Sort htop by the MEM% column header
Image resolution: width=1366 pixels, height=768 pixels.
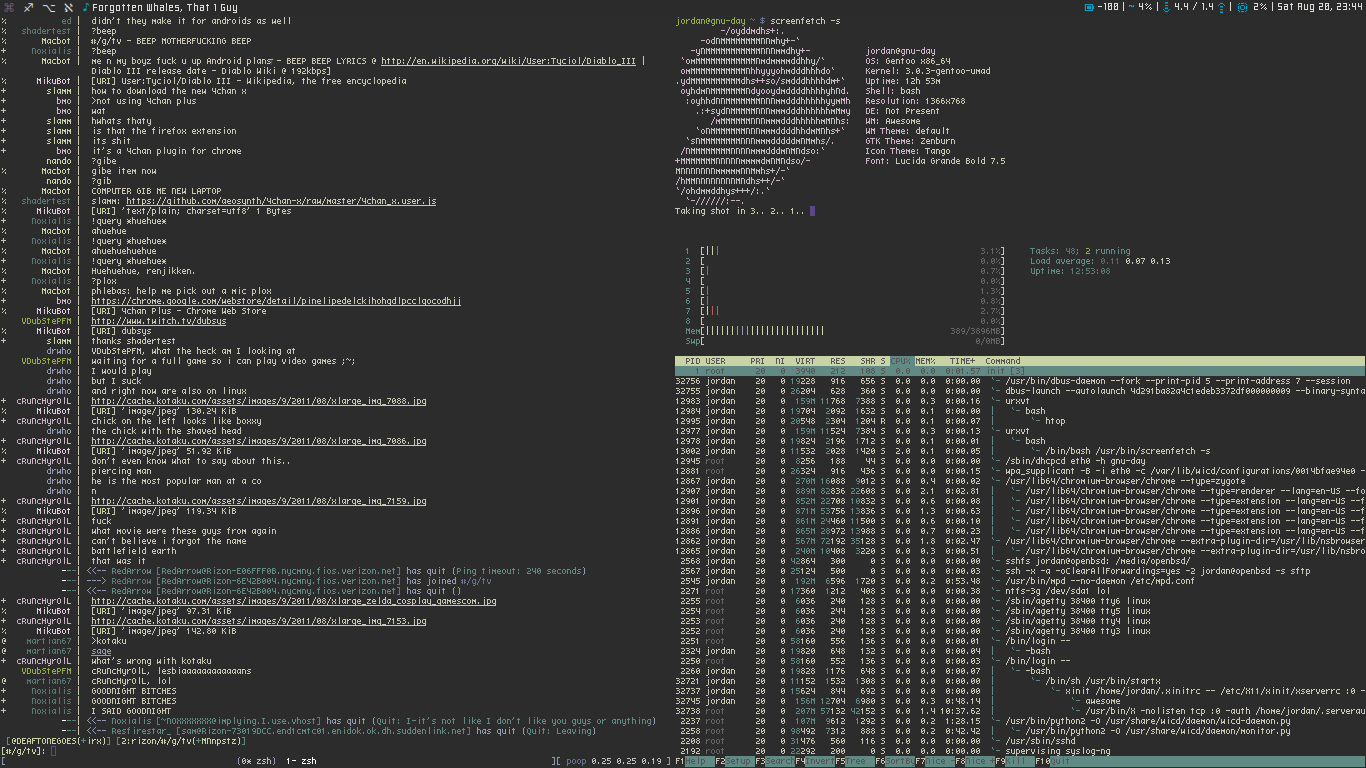[926, 361]
